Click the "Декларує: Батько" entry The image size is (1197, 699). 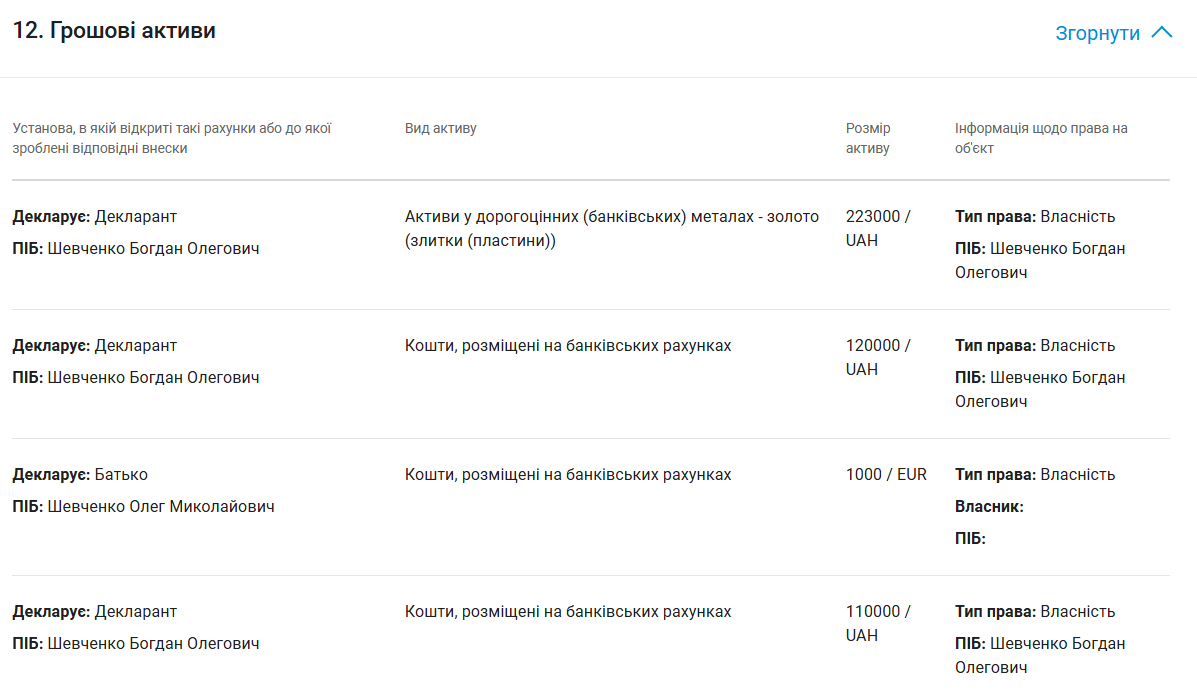pyautogui.click(x=80, y=474)
